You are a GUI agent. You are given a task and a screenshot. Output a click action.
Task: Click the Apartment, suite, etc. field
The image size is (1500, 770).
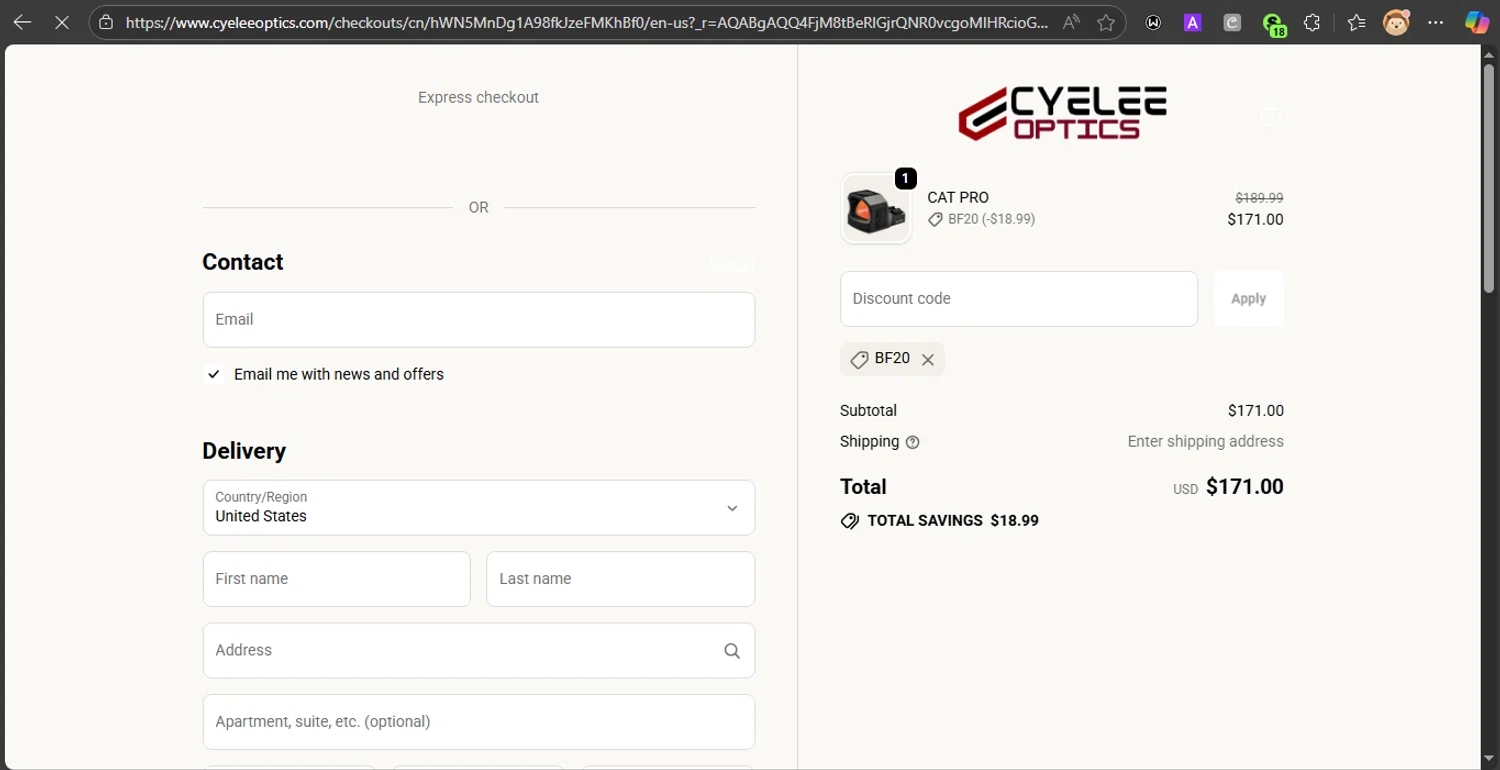pyautogui.click(x=479, y=722)
